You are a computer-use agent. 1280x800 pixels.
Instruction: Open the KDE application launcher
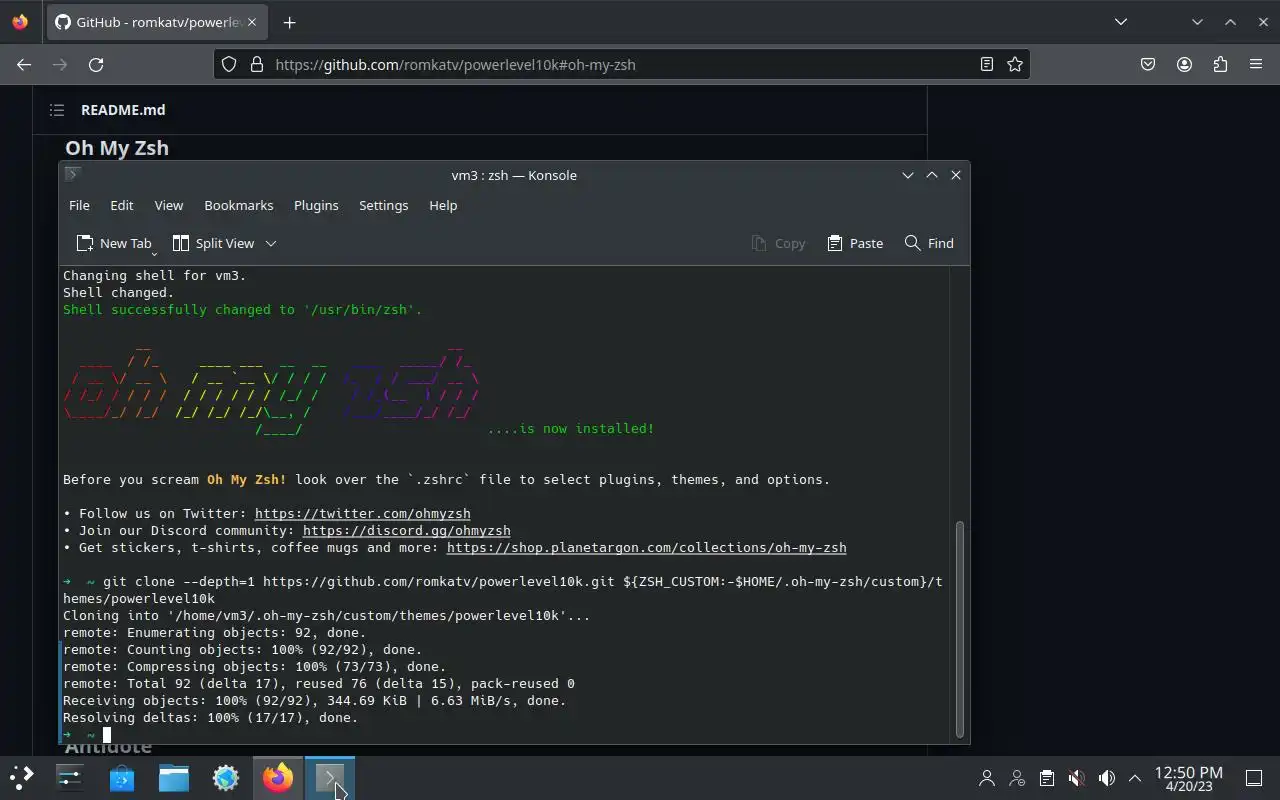pyautogui.click(x=22, y=777)
